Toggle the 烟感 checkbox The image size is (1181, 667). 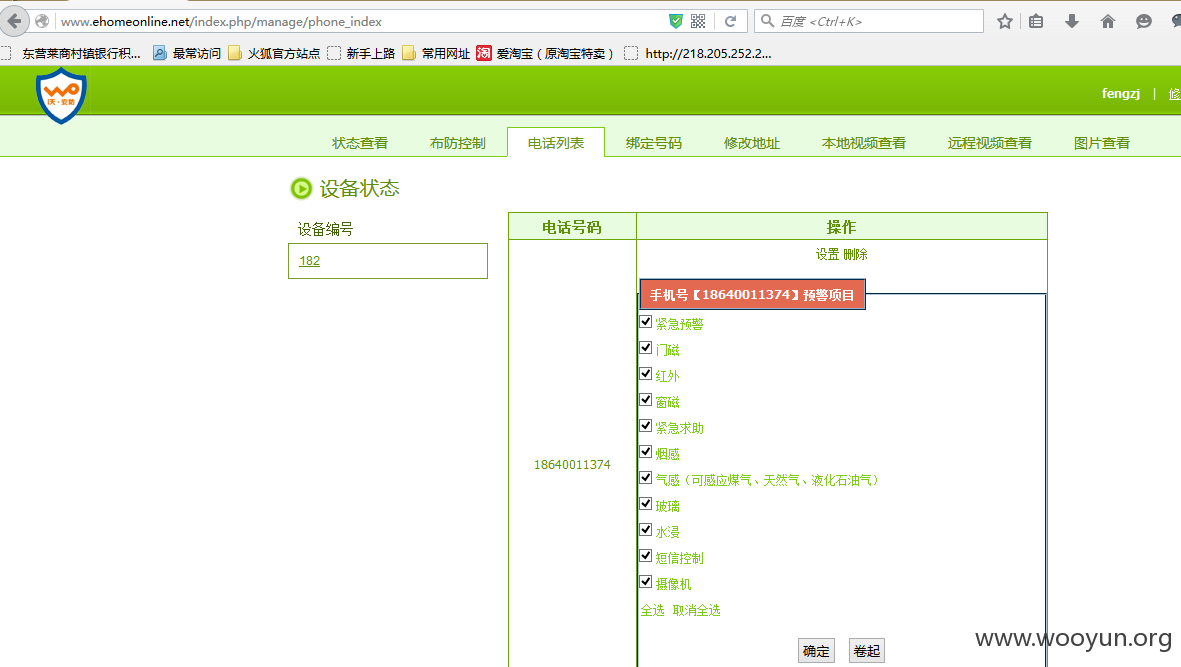click(x=645, y=452)
